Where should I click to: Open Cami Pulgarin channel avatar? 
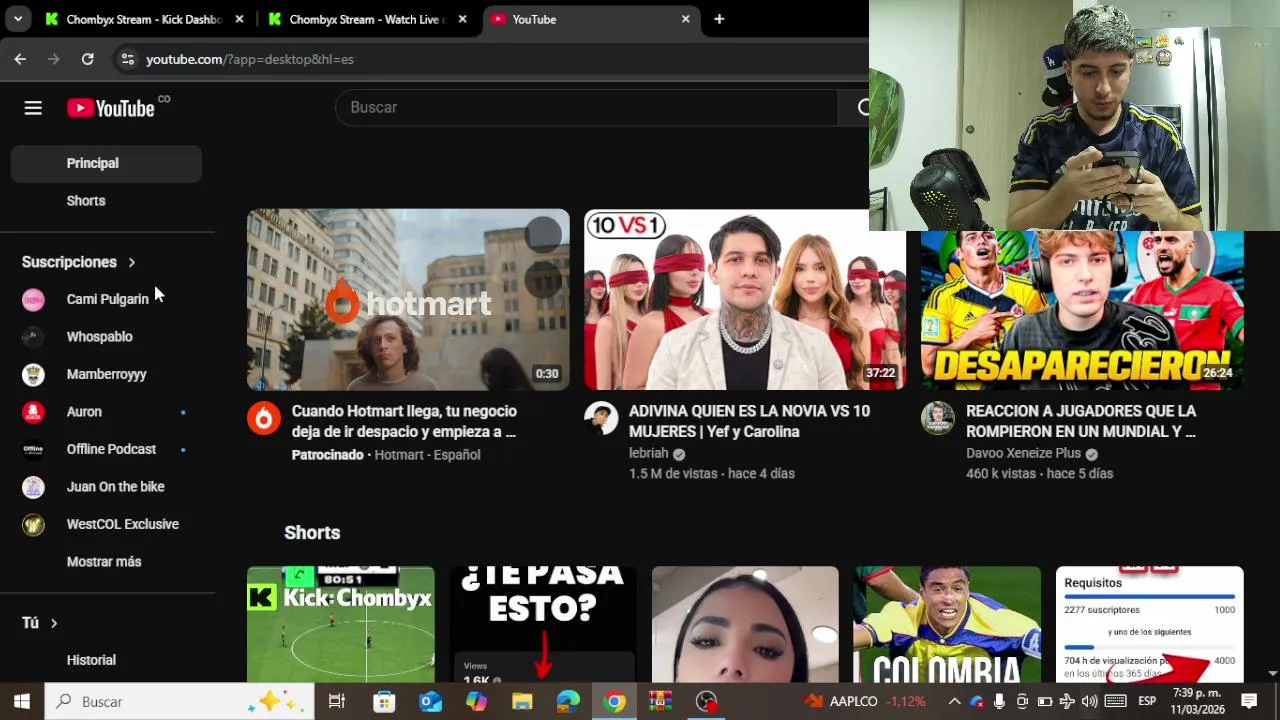33,299
